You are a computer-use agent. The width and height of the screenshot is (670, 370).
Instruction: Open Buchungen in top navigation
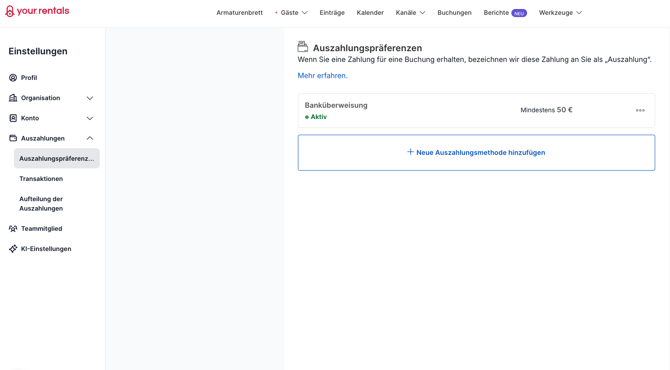click(454, 13)
